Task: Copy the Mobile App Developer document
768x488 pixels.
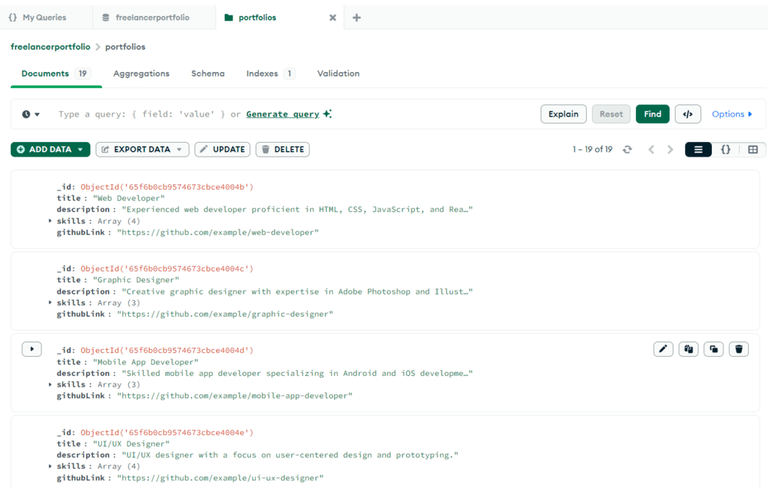Action: (688, 349)
